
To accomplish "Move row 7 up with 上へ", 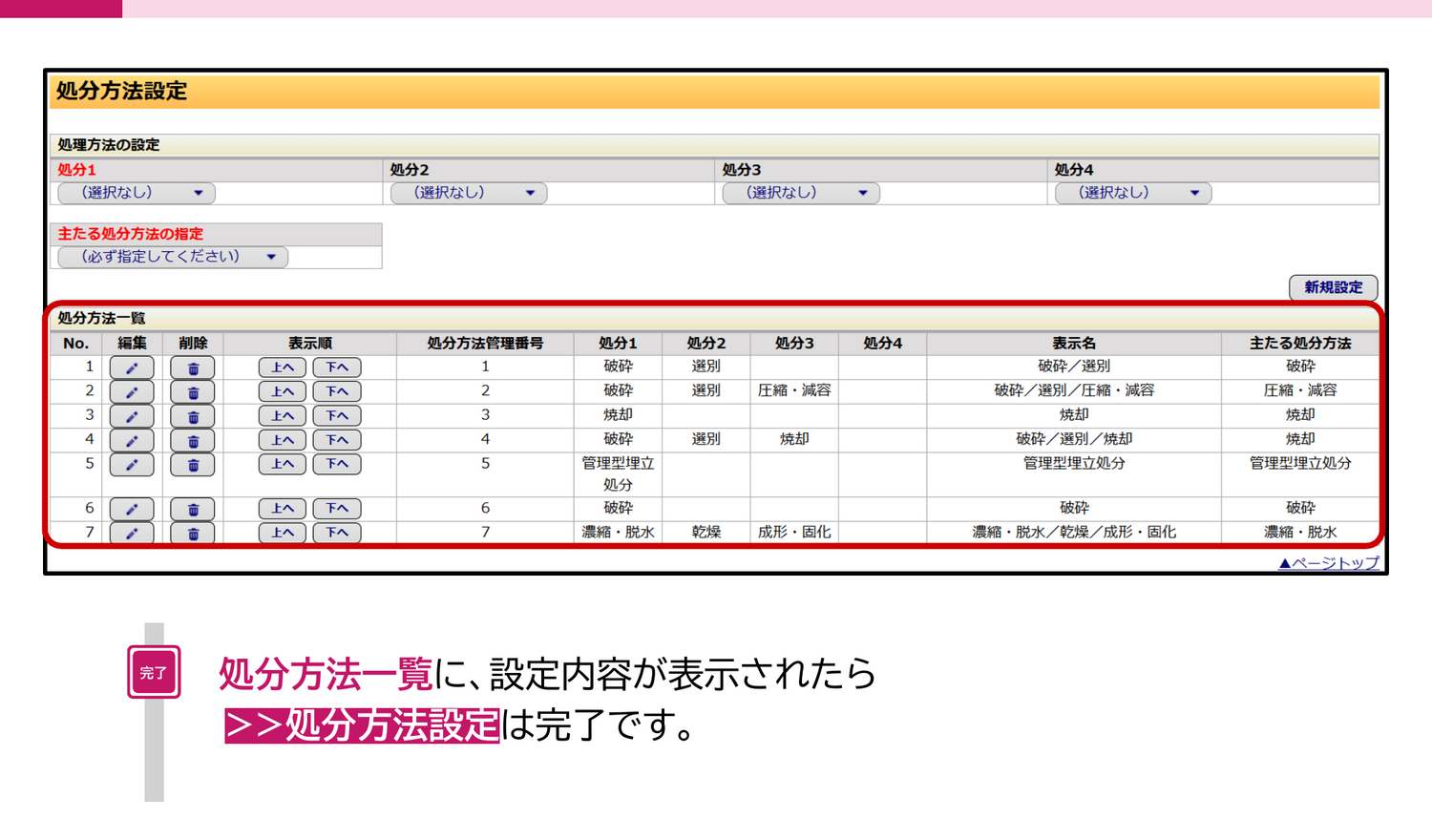I will (x=283, y=533).
